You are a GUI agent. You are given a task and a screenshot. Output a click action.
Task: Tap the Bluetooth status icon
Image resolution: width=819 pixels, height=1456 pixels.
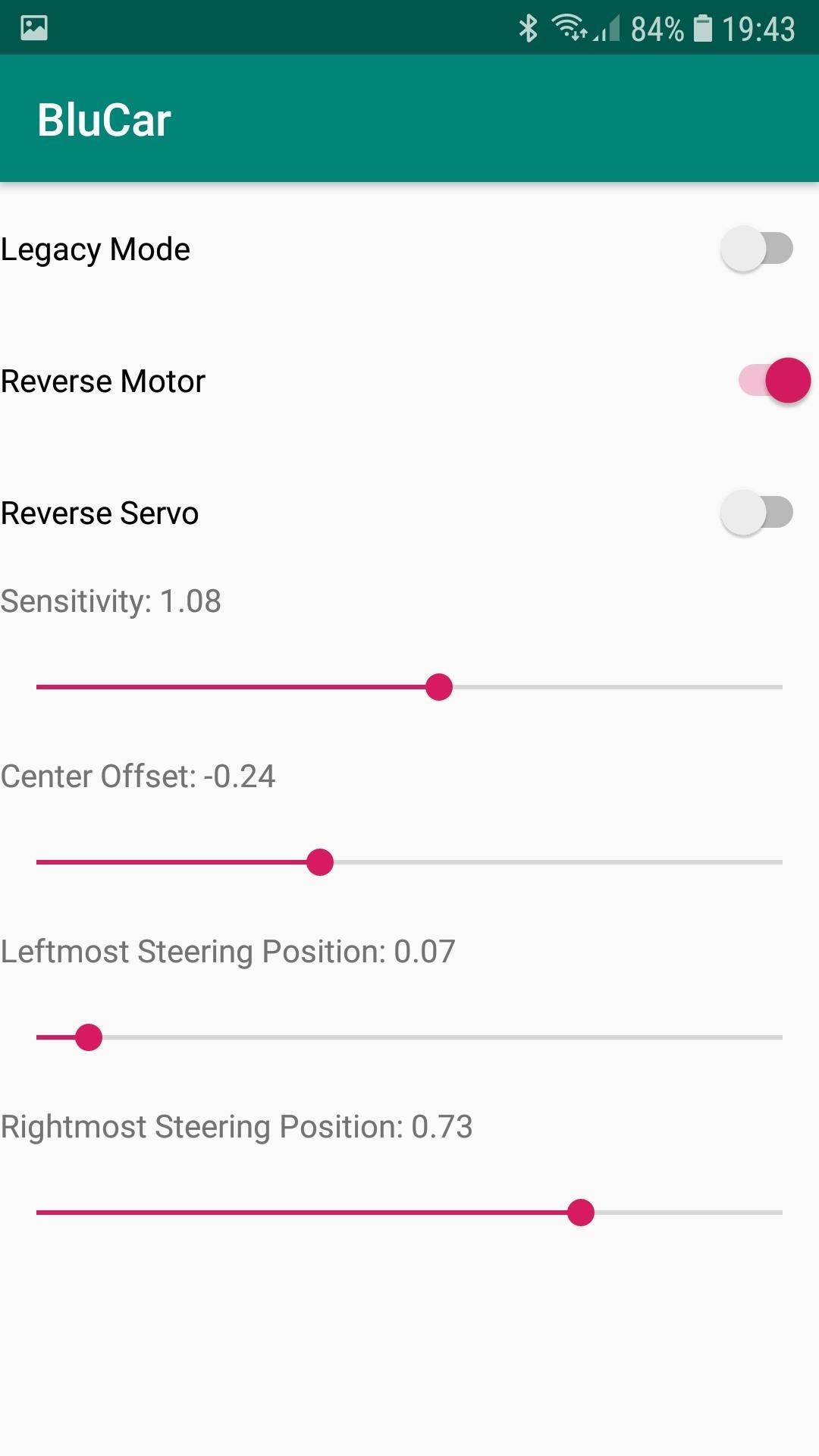click(x=528, y=28)
